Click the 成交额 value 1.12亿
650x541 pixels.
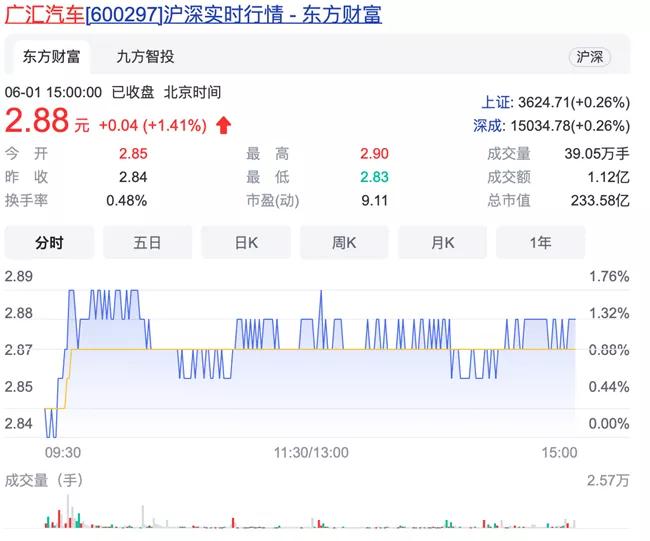609,177
